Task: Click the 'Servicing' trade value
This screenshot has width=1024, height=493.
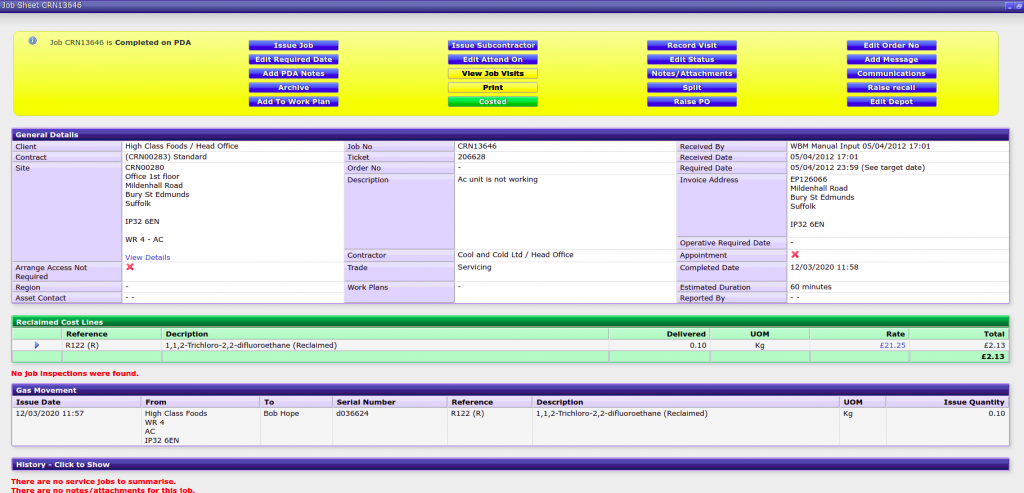Action: [x=474, y=267]
